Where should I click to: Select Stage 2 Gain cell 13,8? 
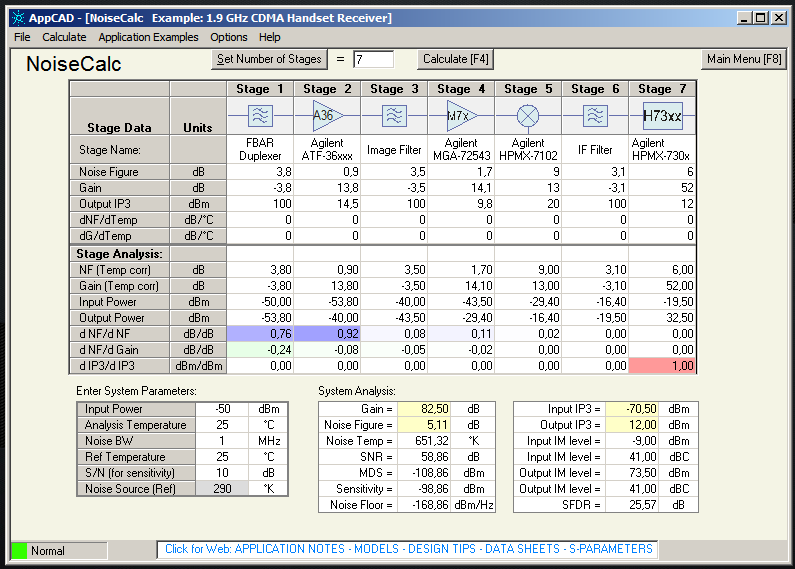327,188
